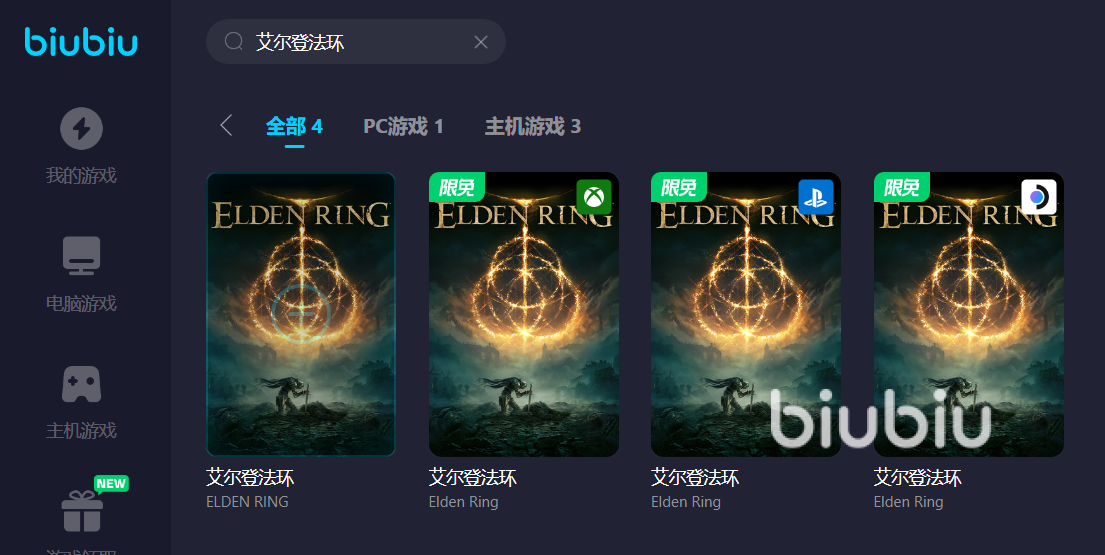
Task: Click 艾尔登法环 title under PlayStation card
Action: coord(695,478)
